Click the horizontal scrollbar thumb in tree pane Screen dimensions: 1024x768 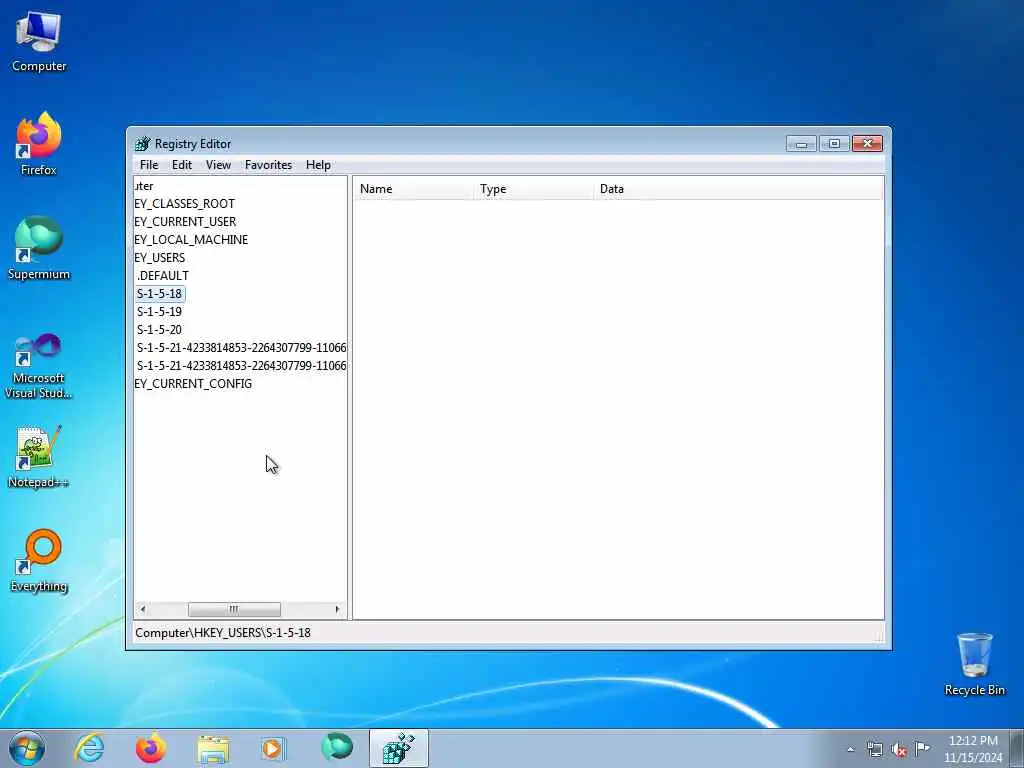[234, 609]
